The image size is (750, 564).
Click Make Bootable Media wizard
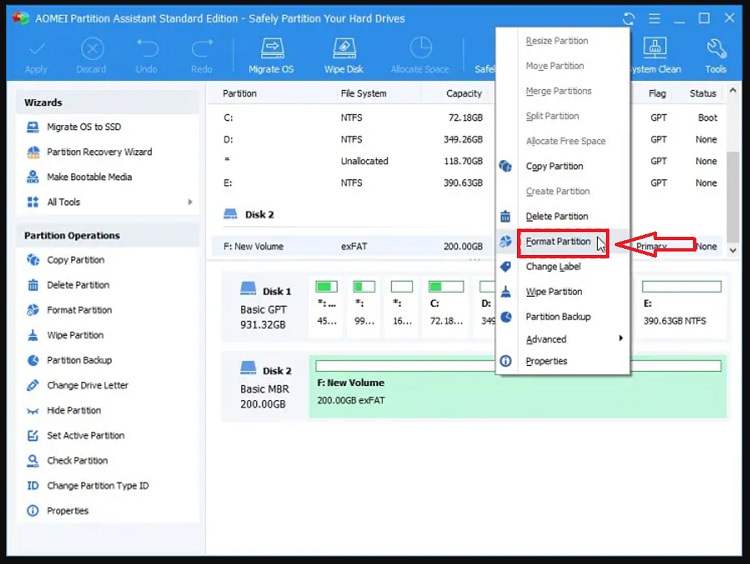coord(89,177)
